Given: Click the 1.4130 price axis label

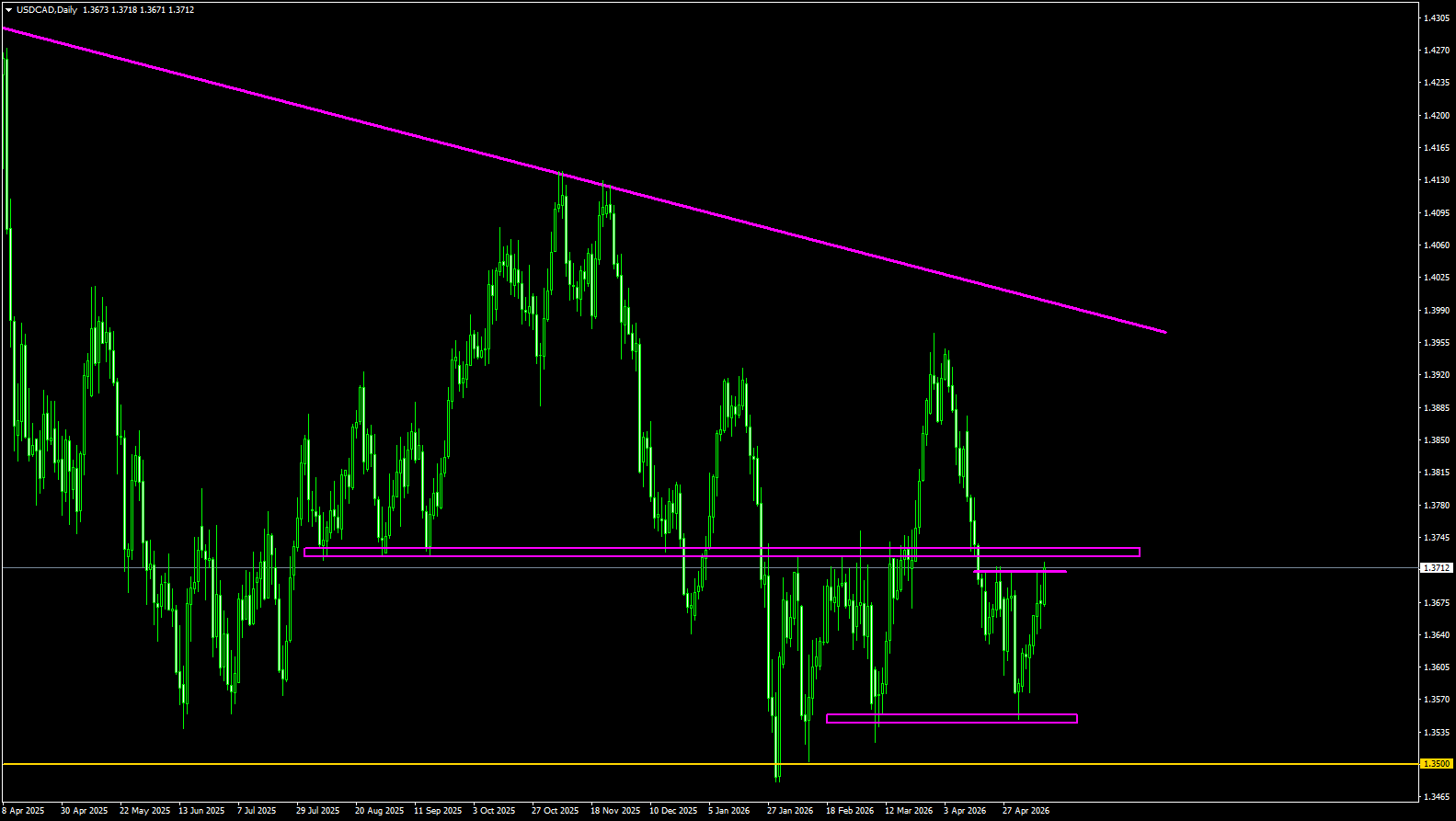Looking at the screenshot, I should [x=1437, y=180].
